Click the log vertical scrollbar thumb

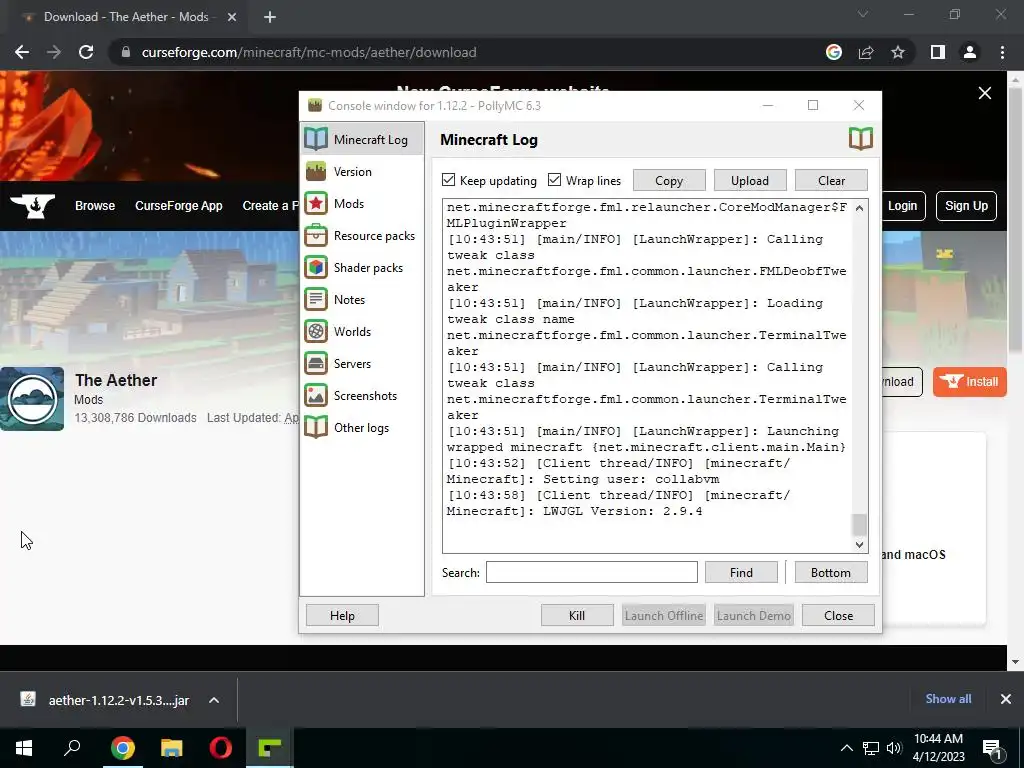click(x=859, y=524)
